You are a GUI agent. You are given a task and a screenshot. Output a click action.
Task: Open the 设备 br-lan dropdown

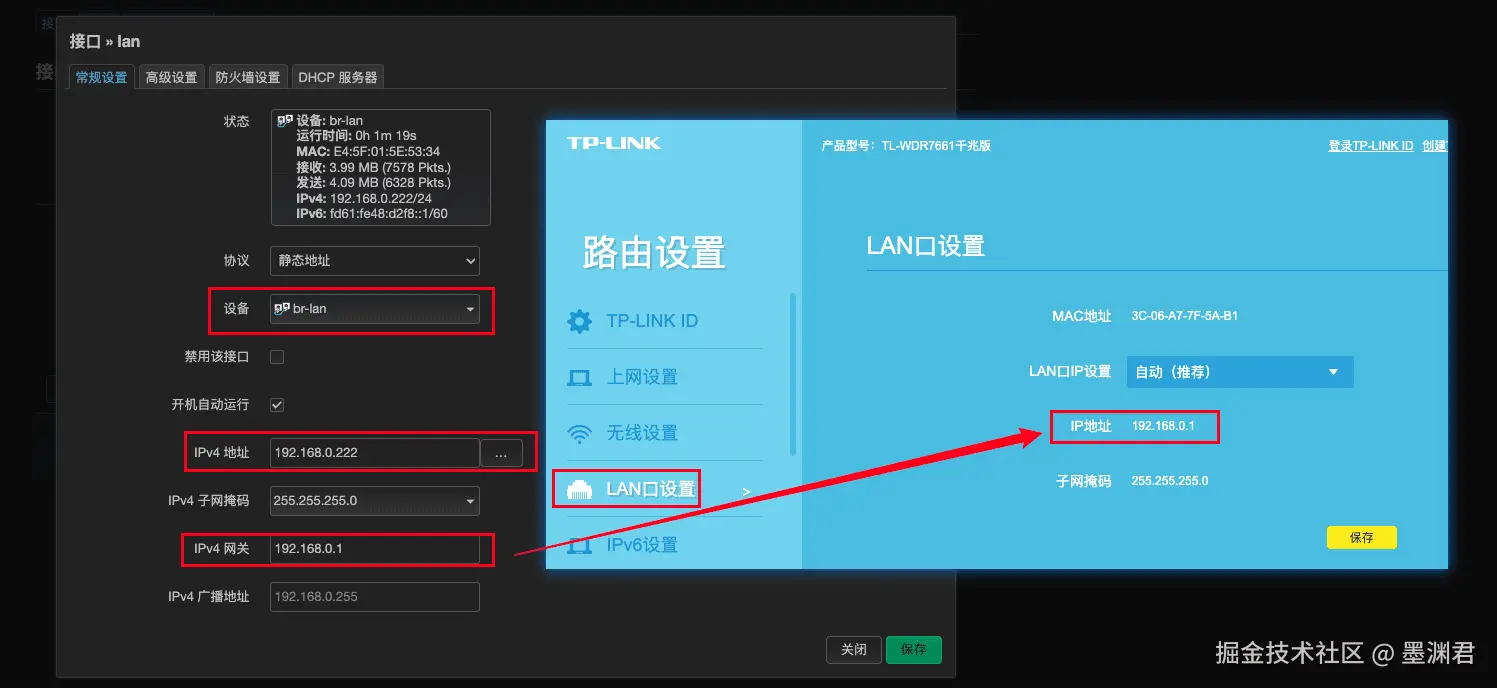(x=375, y=309)
